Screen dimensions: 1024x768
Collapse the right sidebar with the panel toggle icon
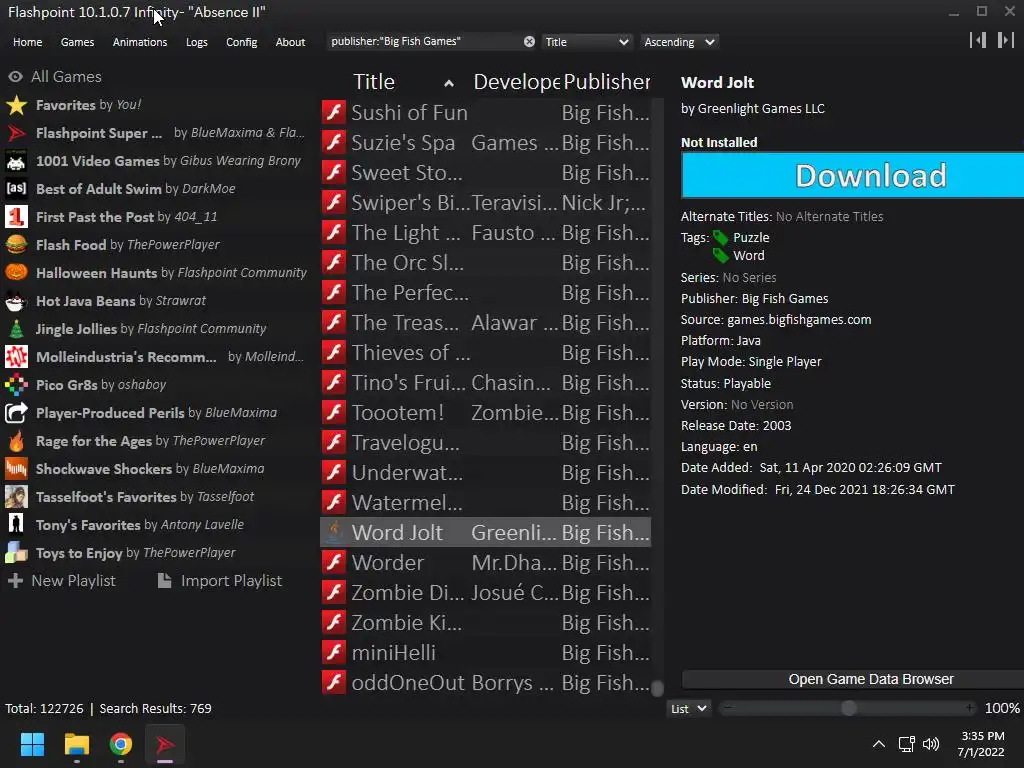click(x=1006, y=40)
